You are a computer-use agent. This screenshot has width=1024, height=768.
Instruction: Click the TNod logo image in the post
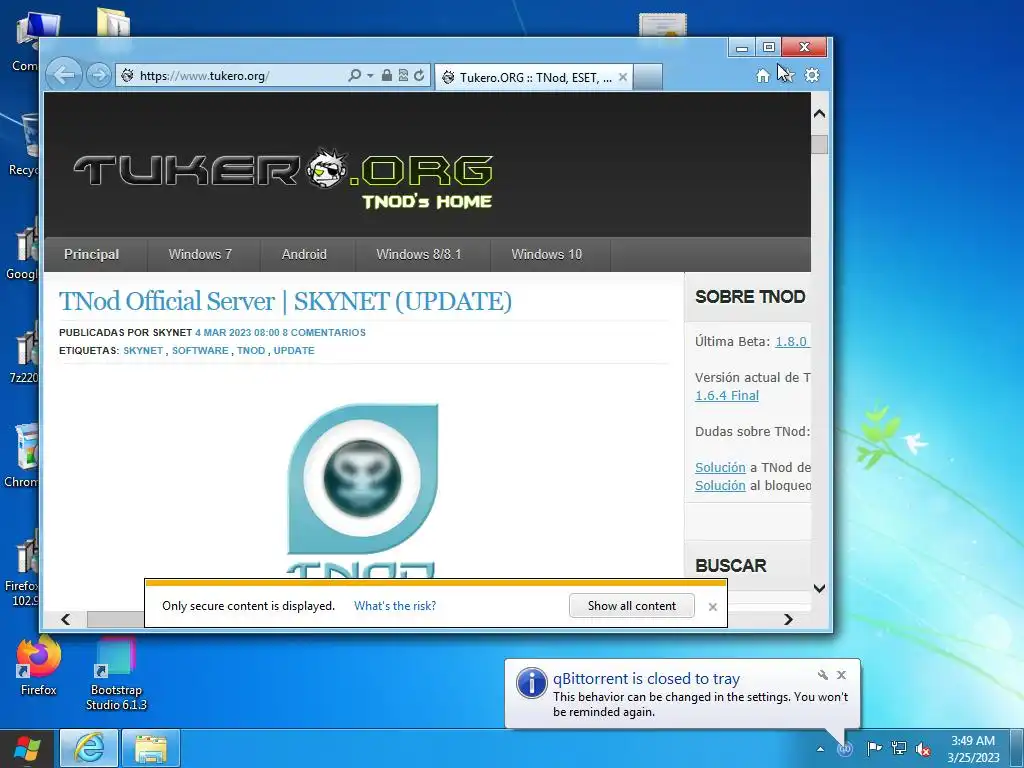click(x=362, y=490)
